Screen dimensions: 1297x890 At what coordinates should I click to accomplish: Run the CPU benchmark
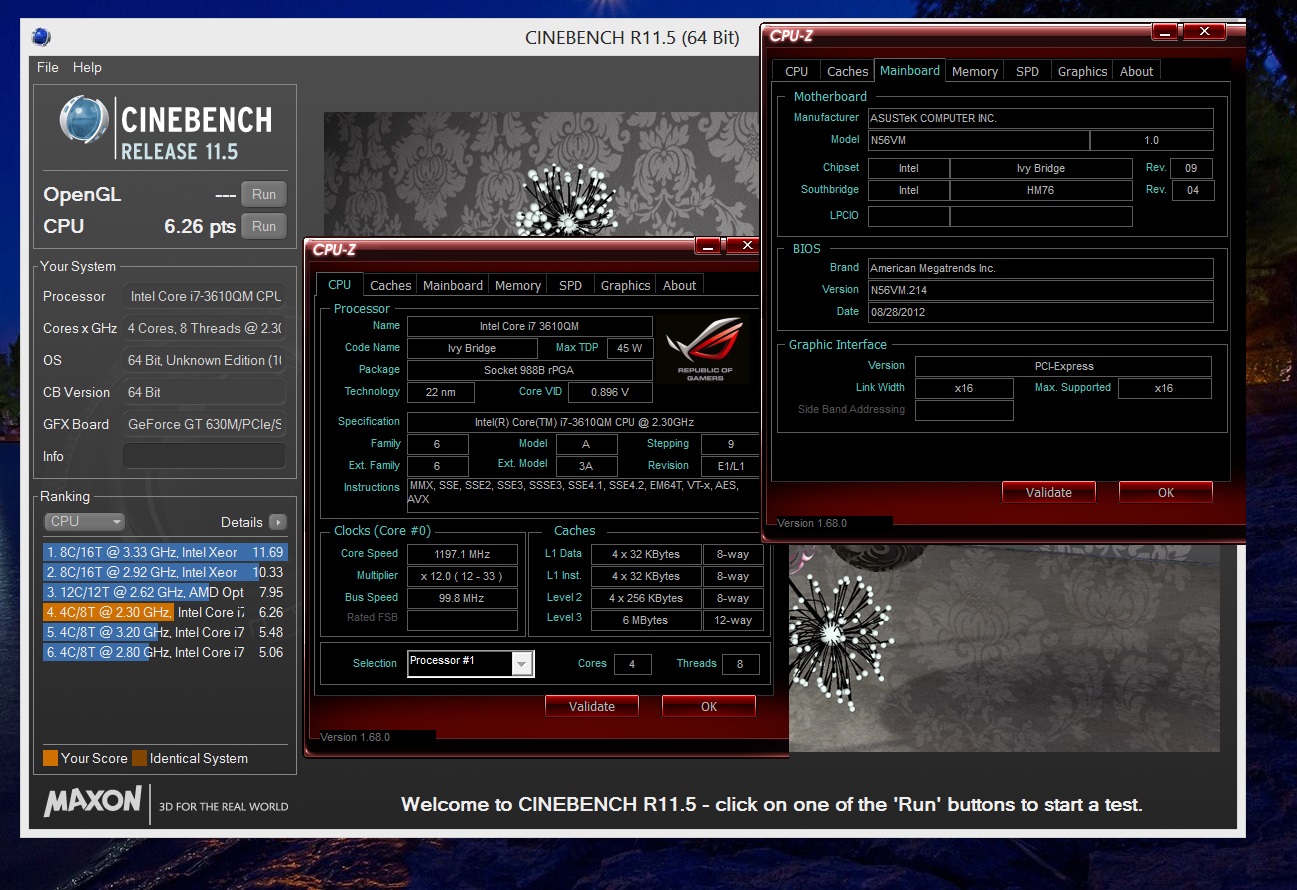click(x=264, y=226)
